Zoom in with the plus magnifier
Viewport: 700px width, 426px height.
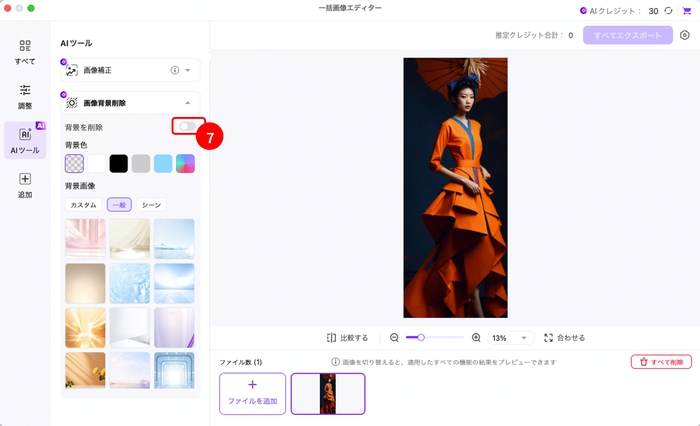click(476, 338)
